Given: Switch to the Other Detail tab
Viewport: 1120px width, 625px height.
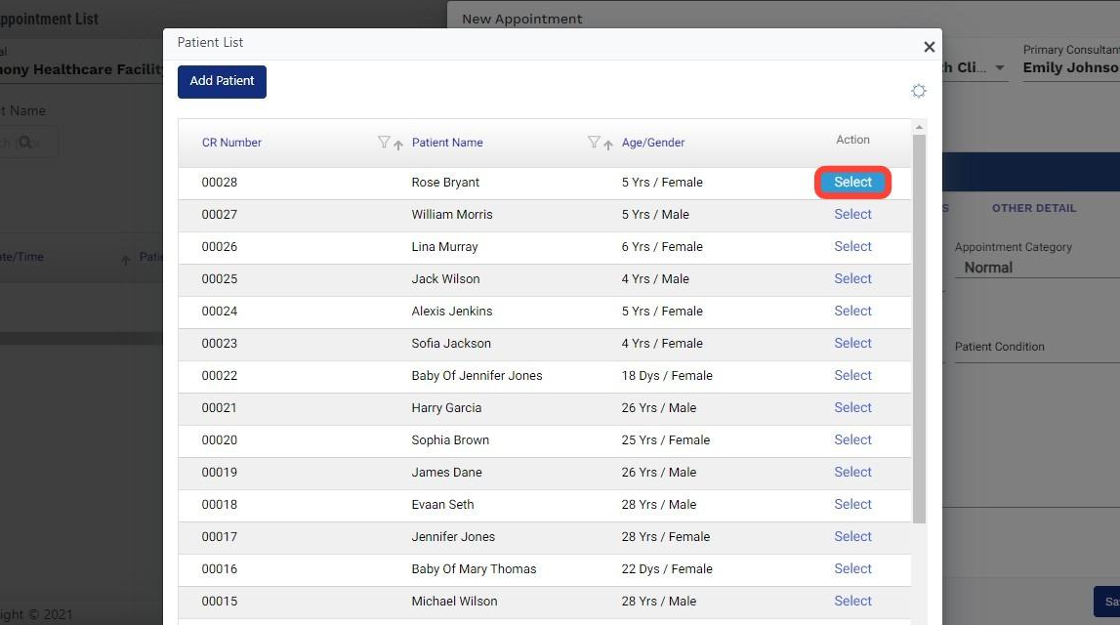Looking at the screenshot, I should click(x=1034, y=208).
